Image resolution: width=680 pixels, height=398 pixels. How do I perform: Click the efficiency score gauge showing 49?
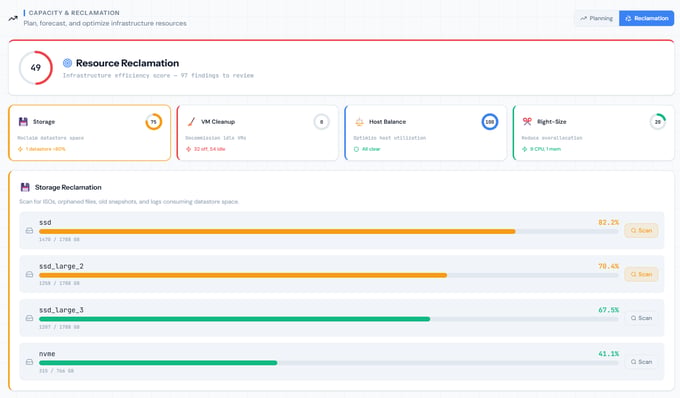click(36, 68)
